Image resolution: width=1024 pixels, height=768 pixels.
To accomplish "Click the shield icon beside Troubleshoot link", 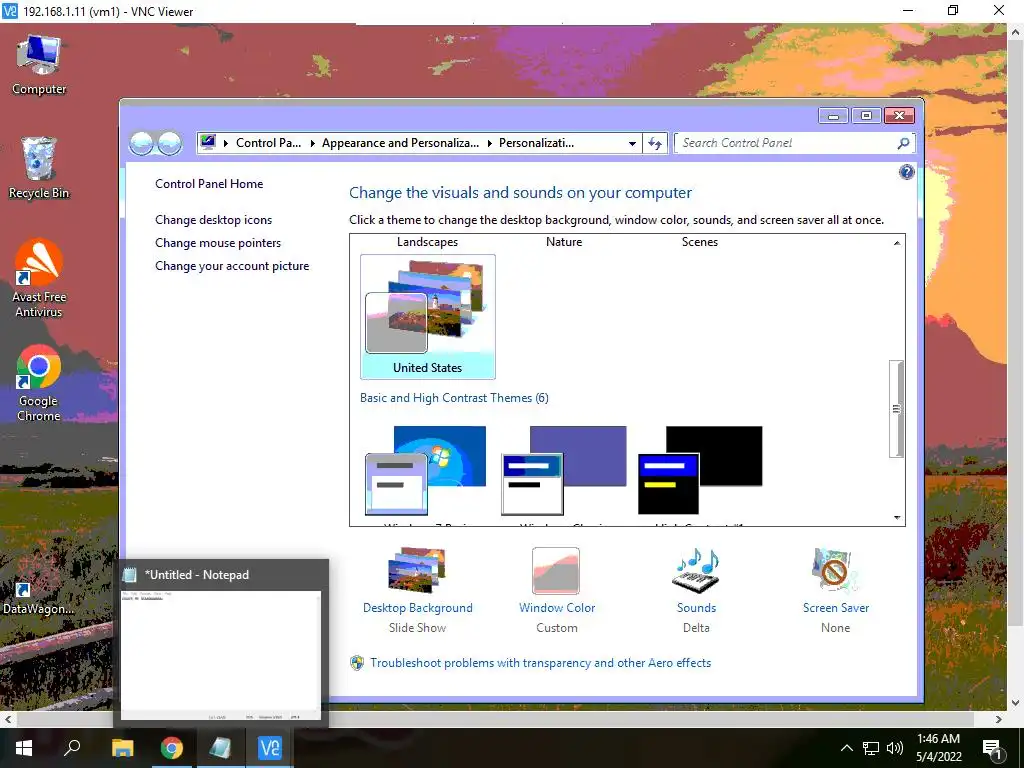I will pyautogui.click(x=357, y=663).
